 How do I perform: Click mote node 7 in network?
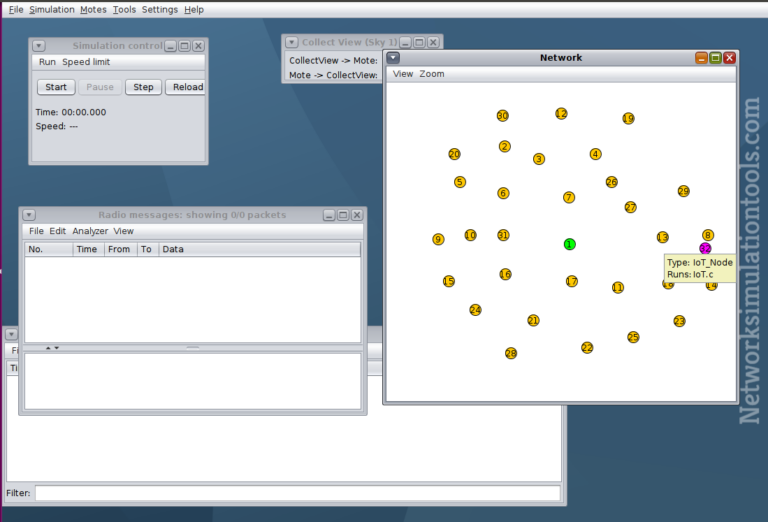[569, 197]
